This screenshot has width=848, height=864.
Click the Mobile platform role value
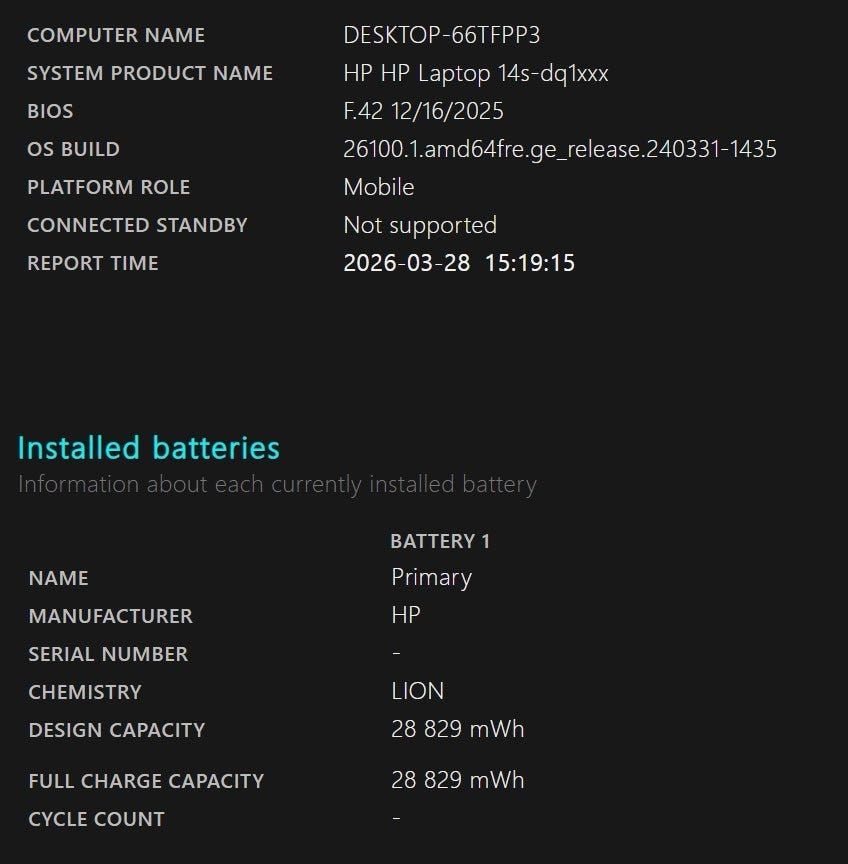[378, 187]
